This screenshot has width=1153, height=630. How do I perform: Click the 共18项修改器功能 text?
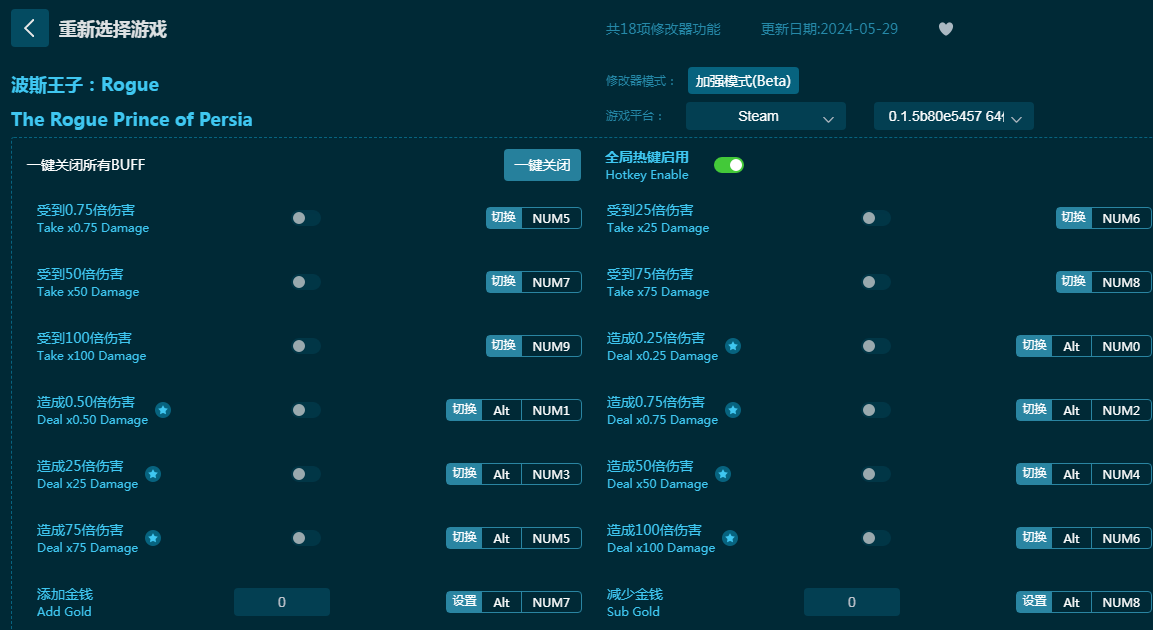pyautogui.click(x=663, y=29)
